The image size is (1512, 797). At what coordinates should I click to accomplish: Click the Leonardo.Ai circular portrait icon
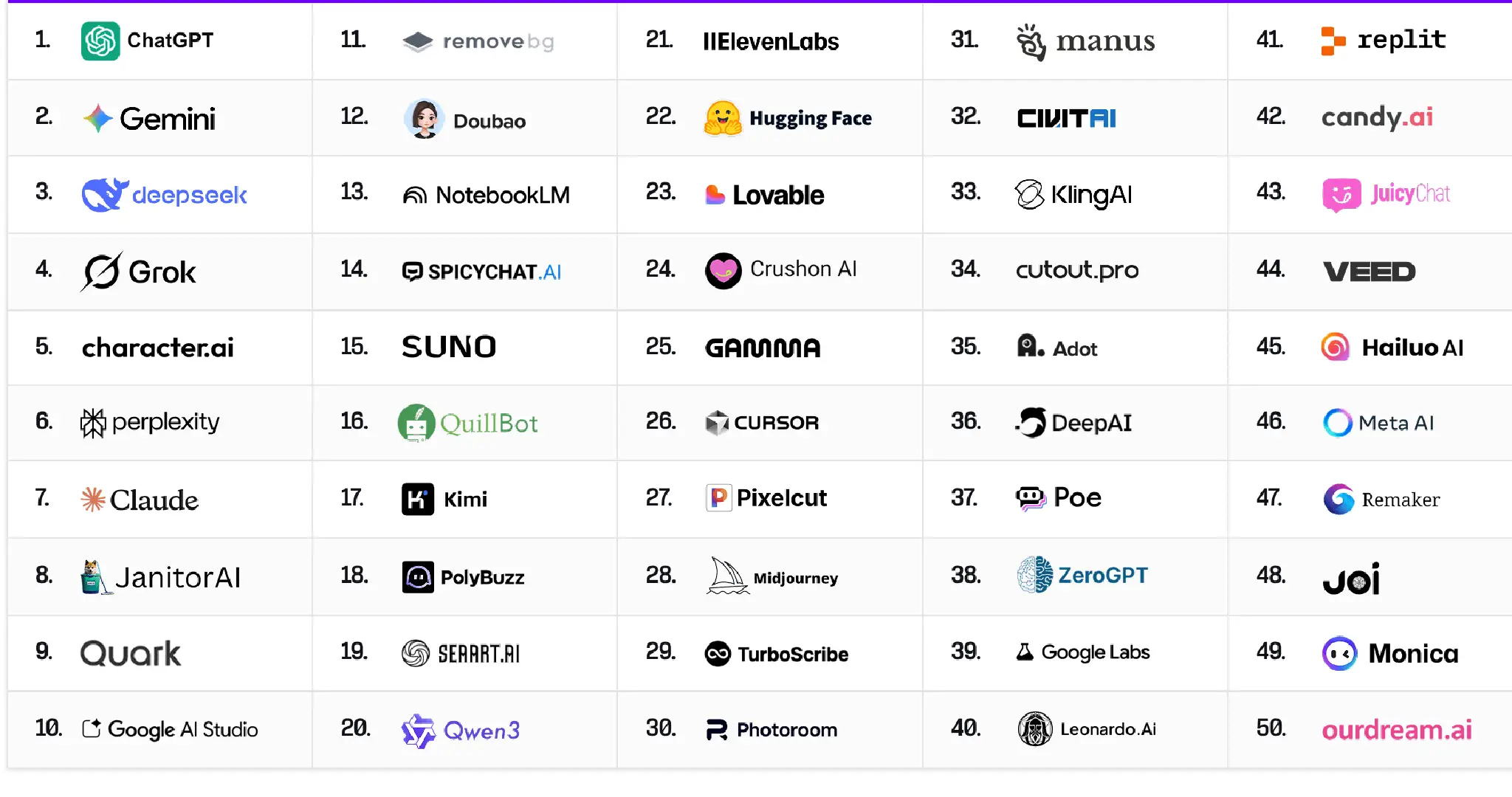pos(1035,729)
